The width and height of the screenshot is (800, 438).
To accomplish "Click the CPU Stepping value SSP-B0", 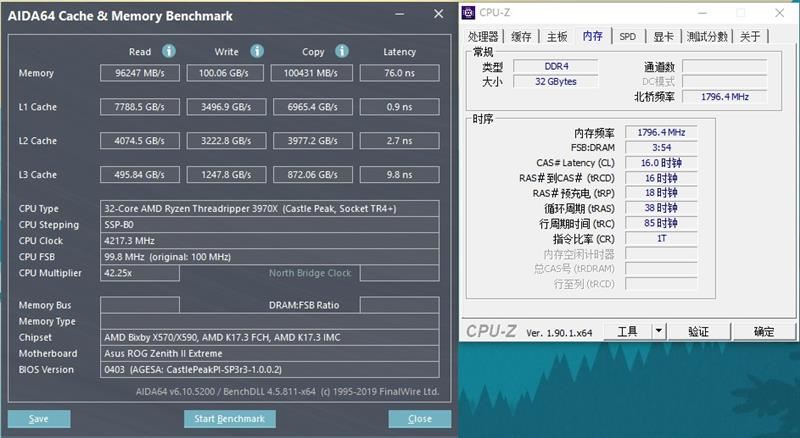I will [269, 225].
